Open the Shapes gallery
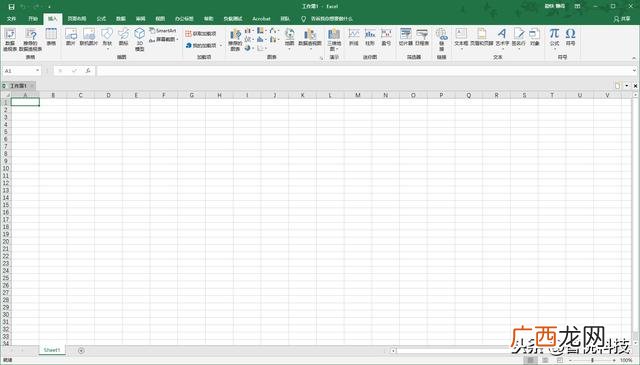 107,38
